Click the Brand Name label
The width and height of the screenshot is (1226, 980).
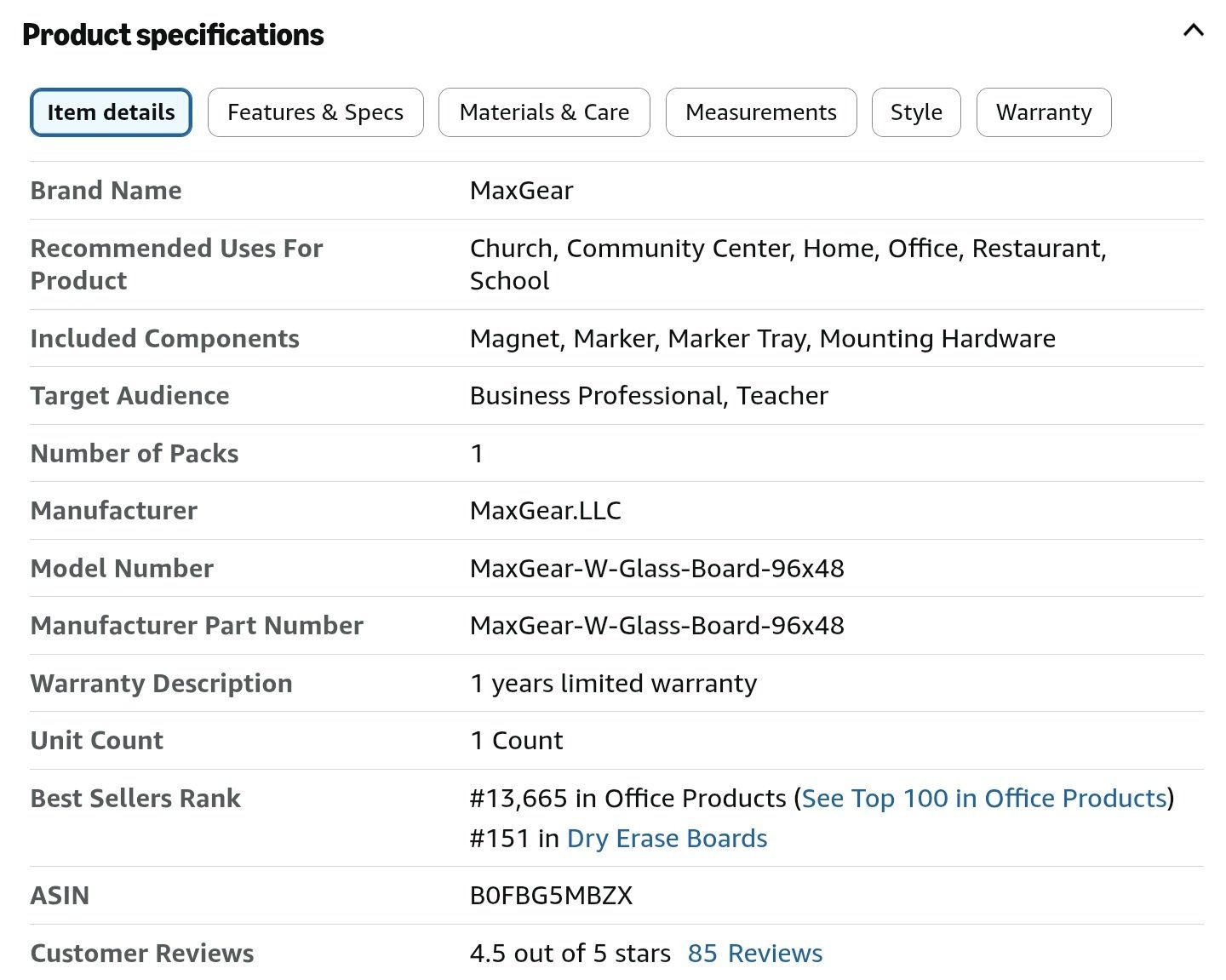pyautogui.click(x=106, y=191)
